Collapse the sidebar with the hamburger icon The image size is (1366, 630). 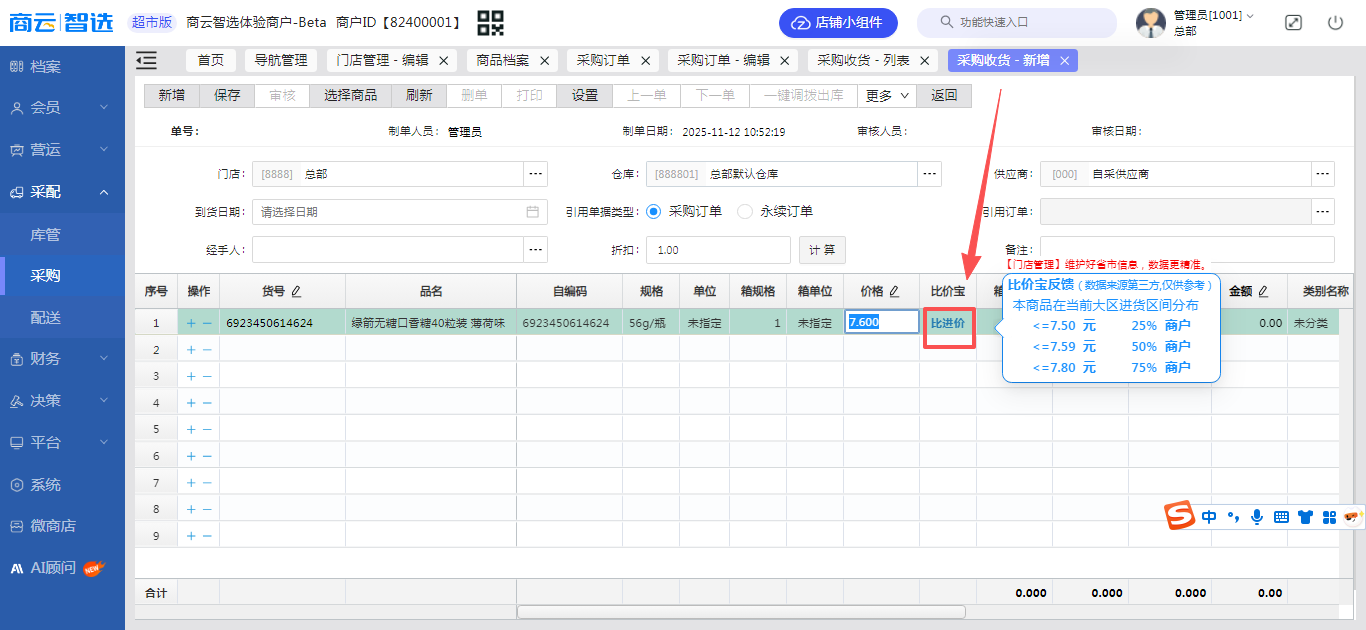(147, 61)
